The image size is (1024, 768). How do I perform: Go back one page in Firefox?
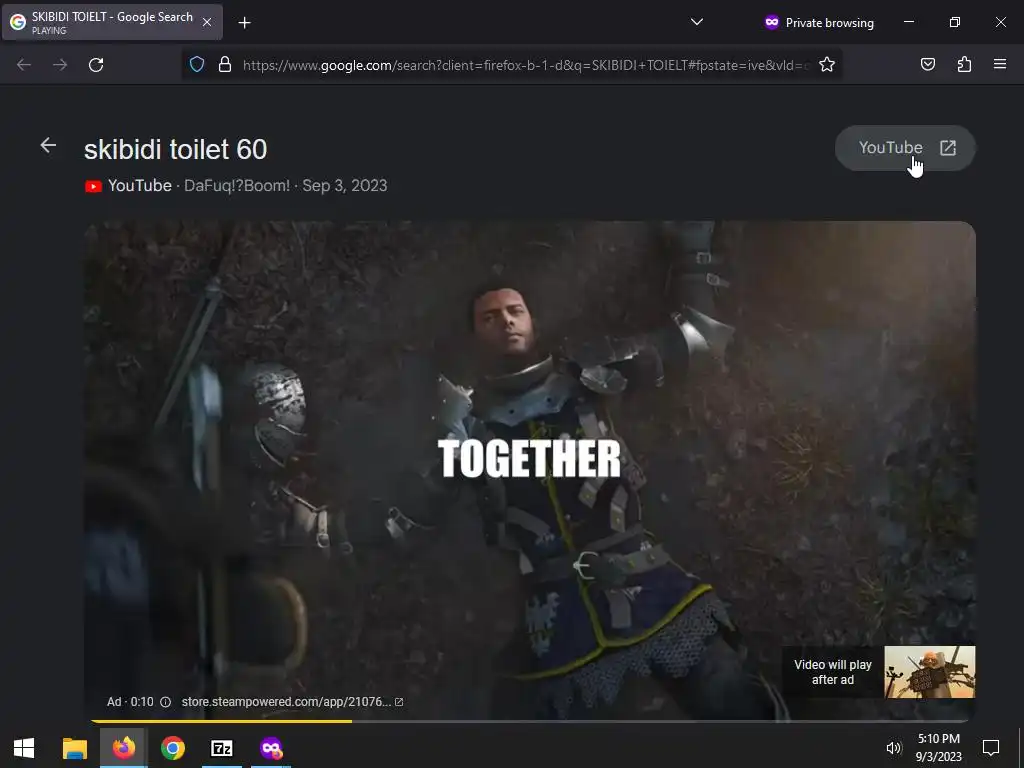tap(24, 65)
